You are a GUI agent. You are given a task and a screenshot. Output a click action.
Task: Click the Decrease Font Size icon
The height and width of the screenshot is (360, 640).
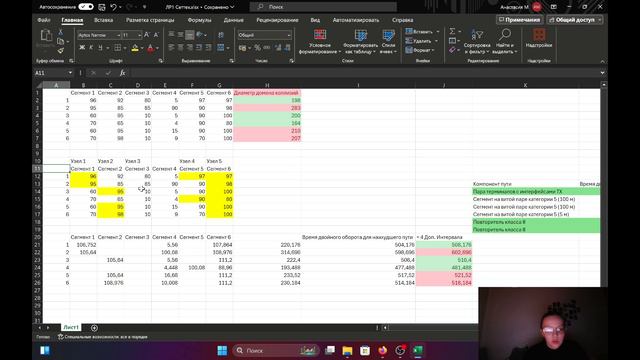(156, 35)
